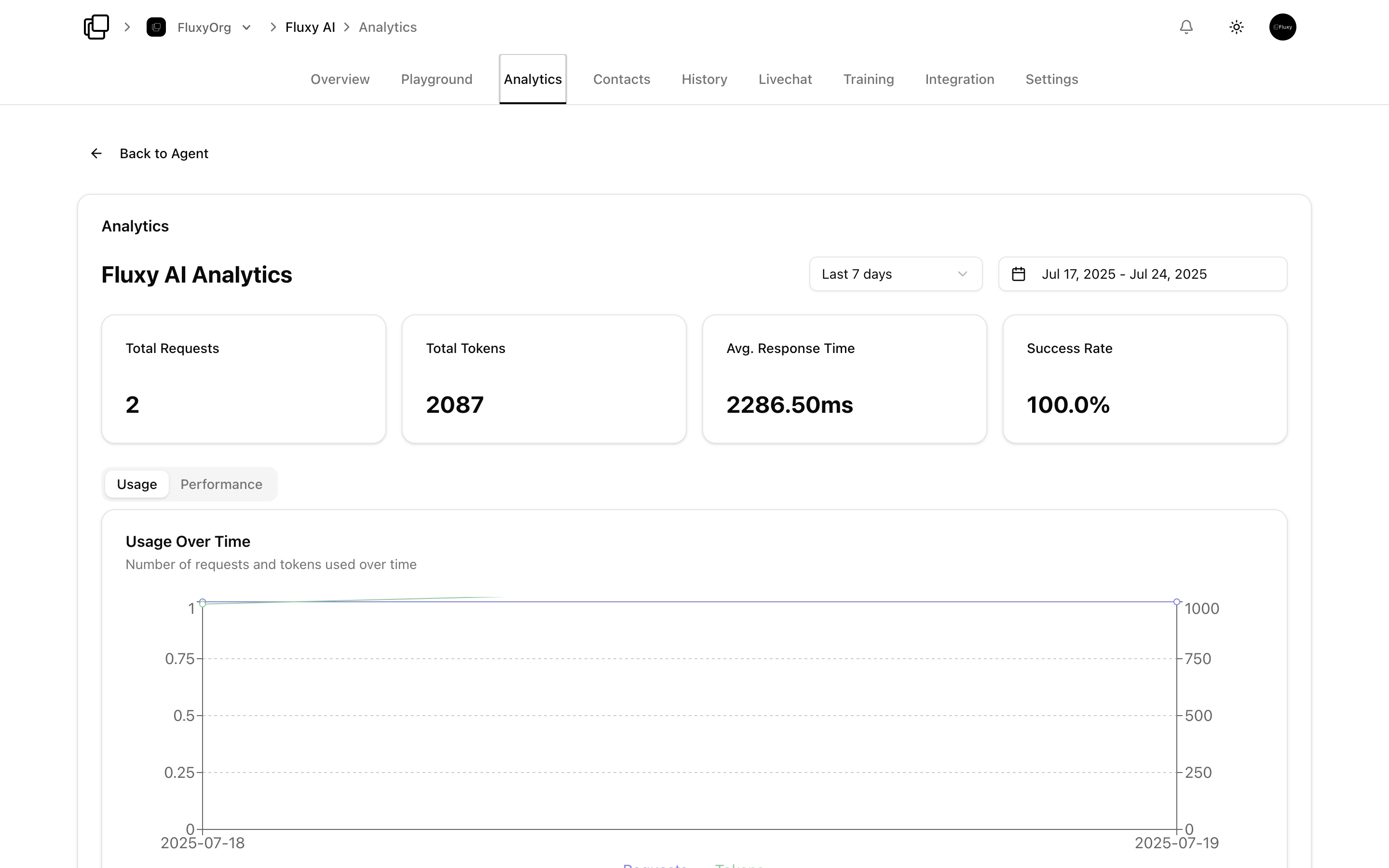This screenshot has width=1389, height=868.
Task: Click the Success Rate card
Action: coord(1144,379)
